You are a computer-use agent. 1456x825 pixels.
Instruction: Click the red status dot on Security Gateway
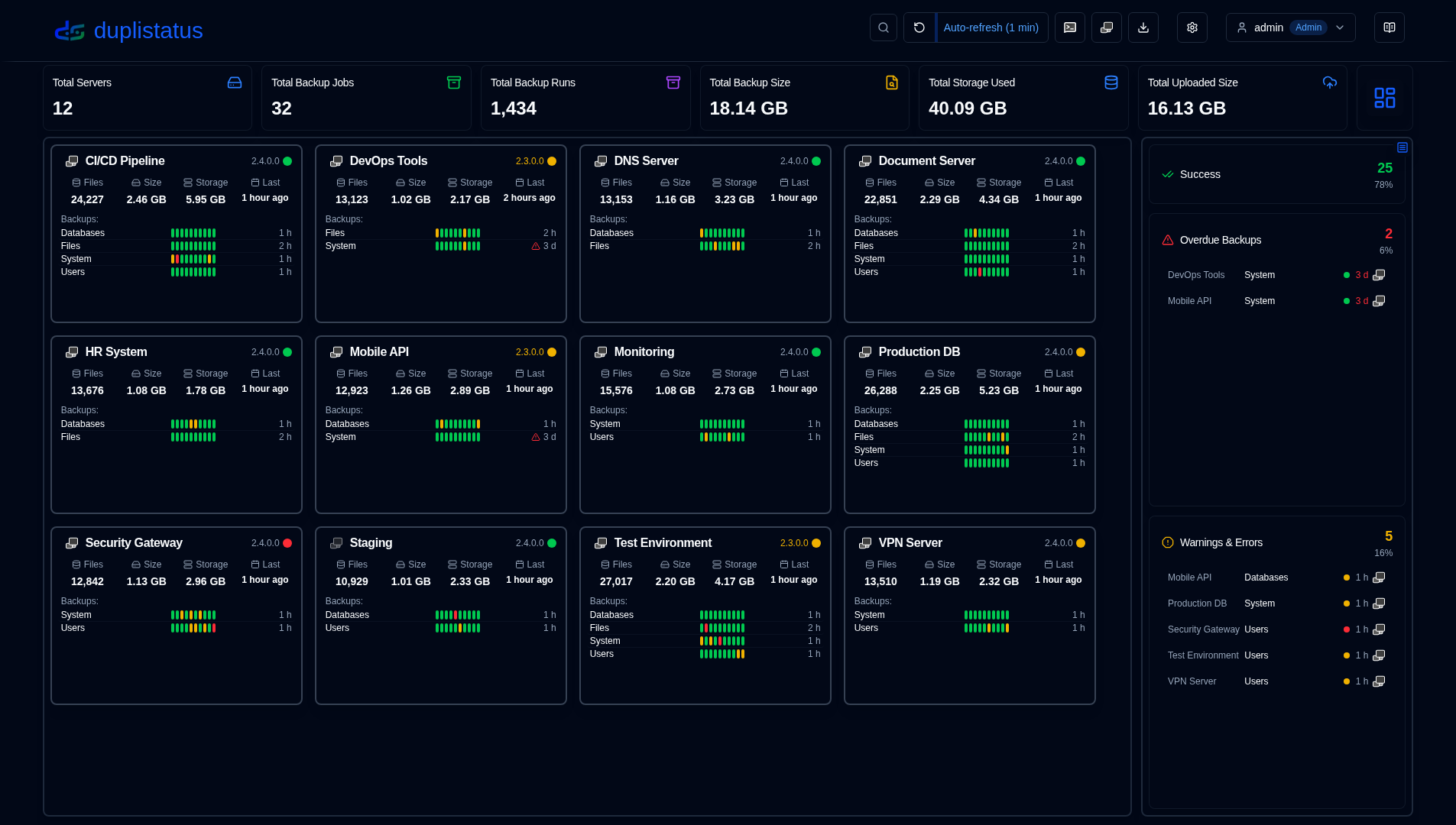click(x=287, y=543)
